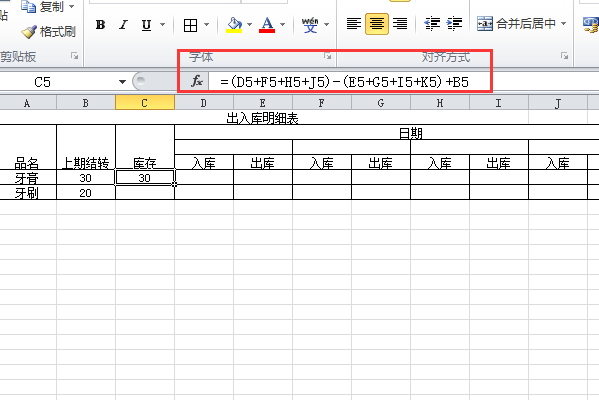Apply cell borders with the Borders icon
Viewport: 599px width, 400px height.
(x=190, y=25)
